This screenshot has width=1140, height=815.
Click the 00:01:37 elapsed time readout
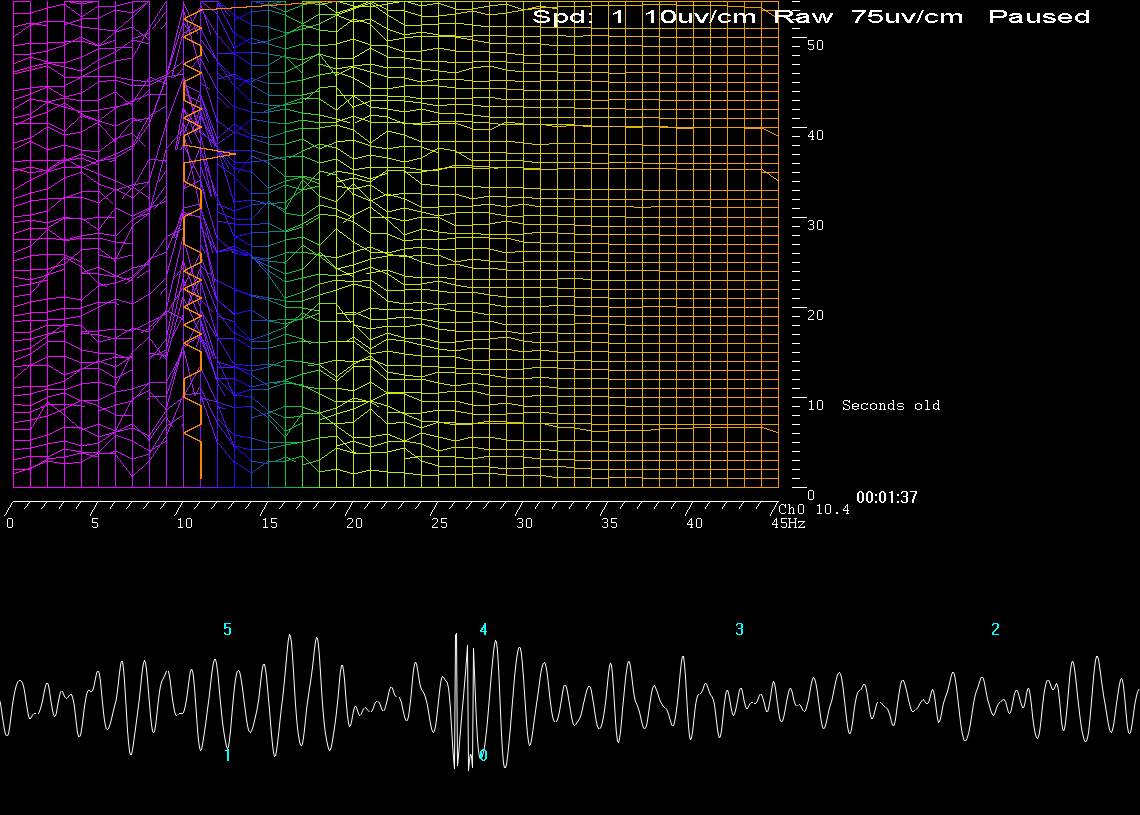click(x=886, y=497)
